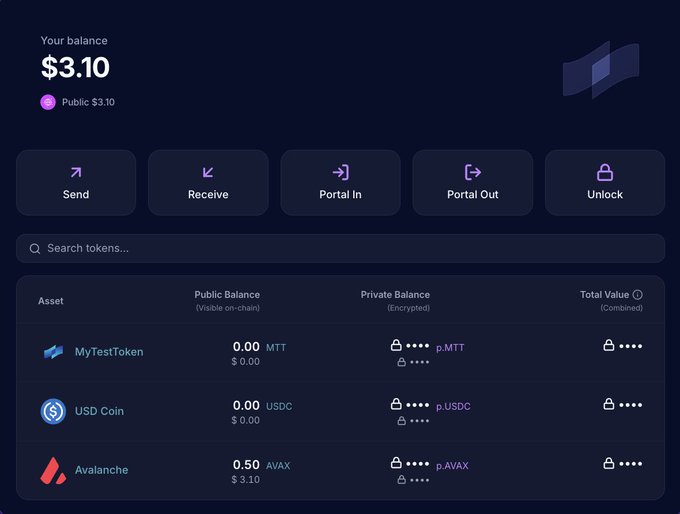Click small lock under p.AVAX private balance

[x=402, y=480]
